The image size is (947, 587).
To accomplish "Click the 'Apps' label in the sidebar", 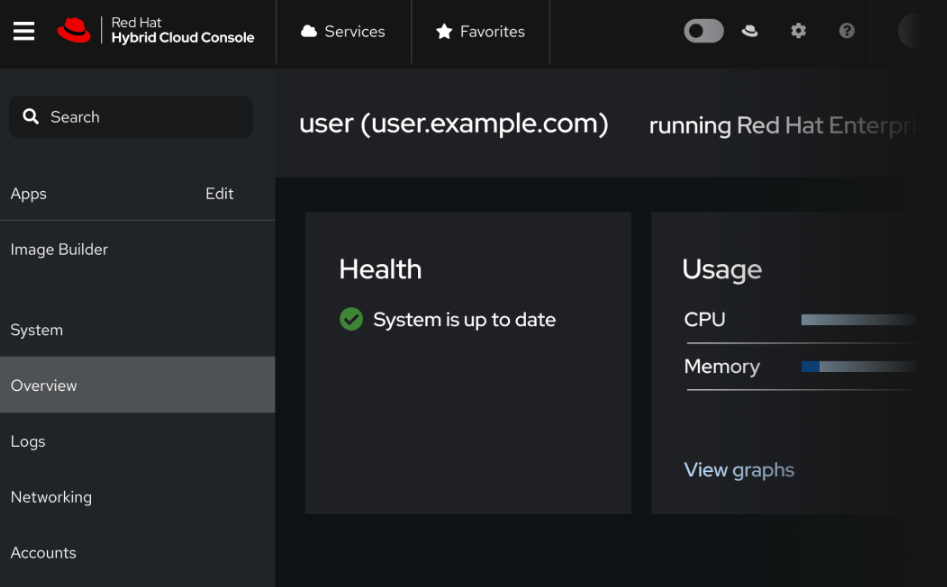I will click(28, 194).
